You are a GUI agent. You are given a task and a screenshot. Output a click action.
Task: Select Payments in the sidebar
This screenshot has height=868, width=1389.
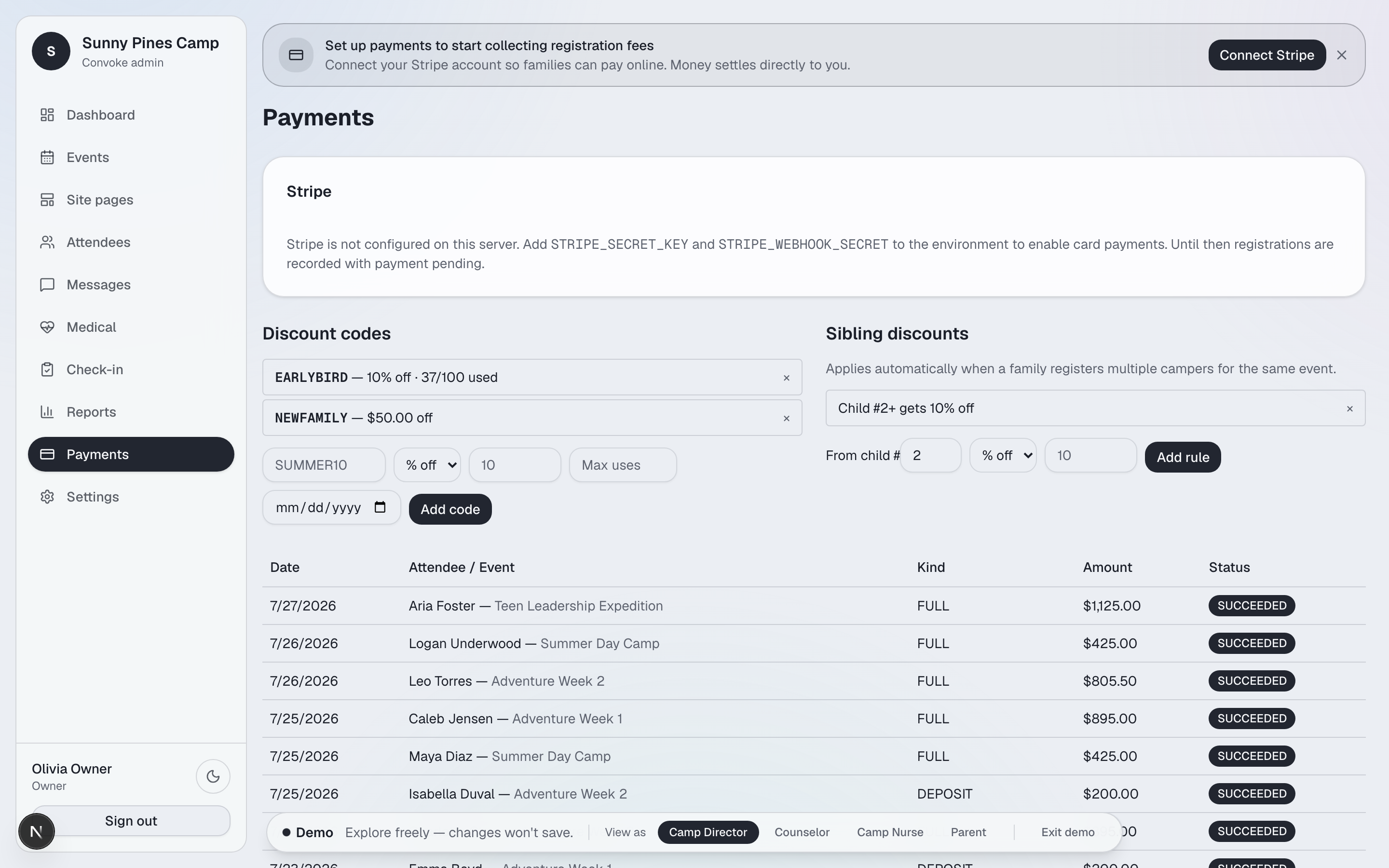(x=131, y=454)
